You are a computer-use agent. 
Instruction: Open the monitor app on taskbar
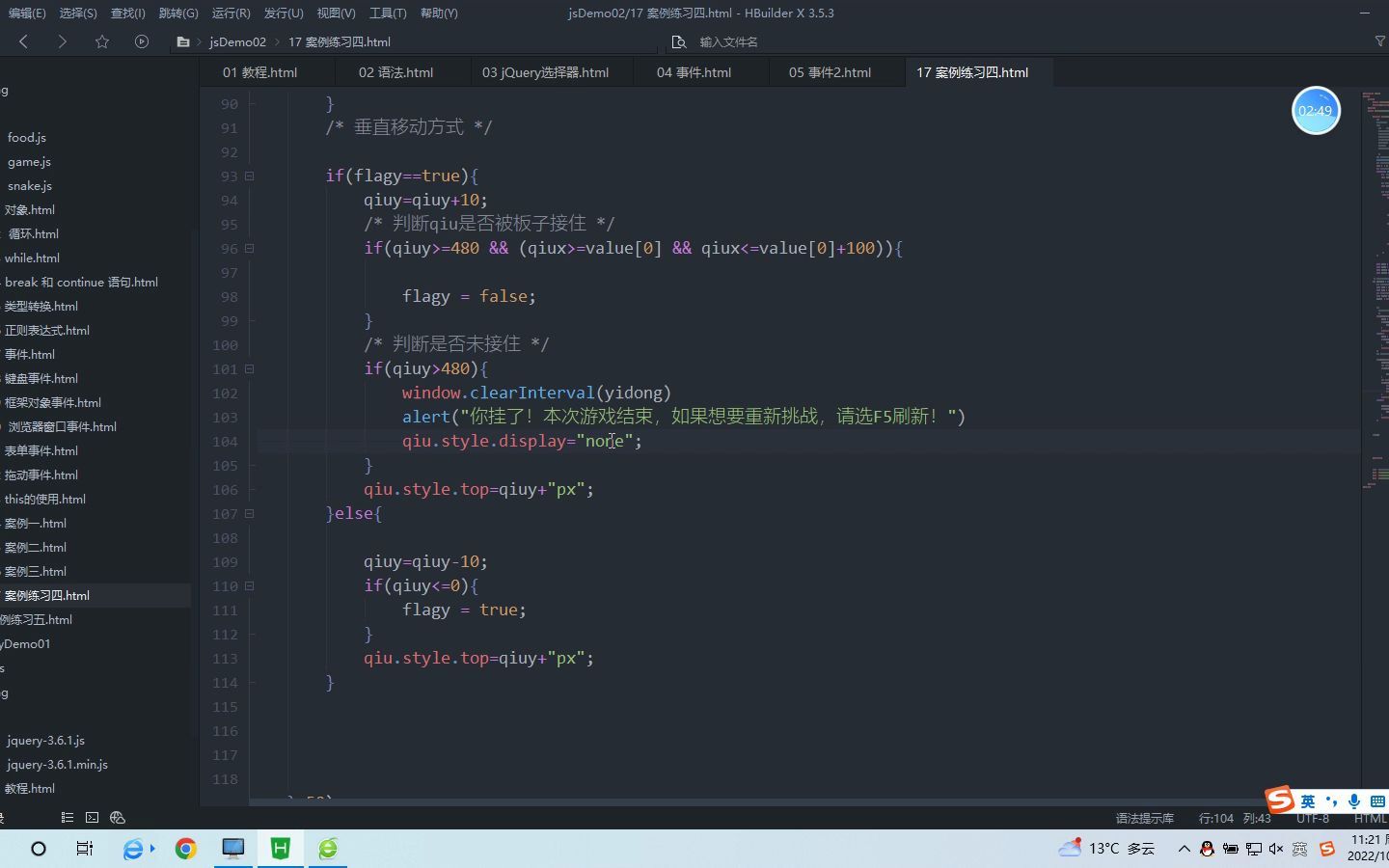(232, 849)
